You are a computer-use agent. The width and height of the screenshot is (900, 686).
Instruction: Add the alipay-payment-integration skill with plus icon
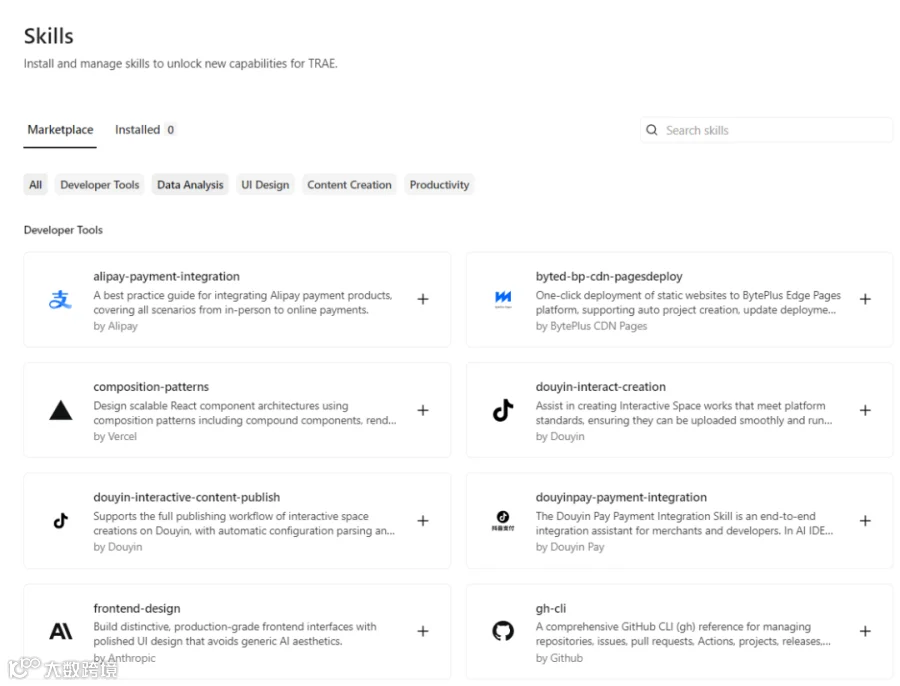[x=423, y=299]
